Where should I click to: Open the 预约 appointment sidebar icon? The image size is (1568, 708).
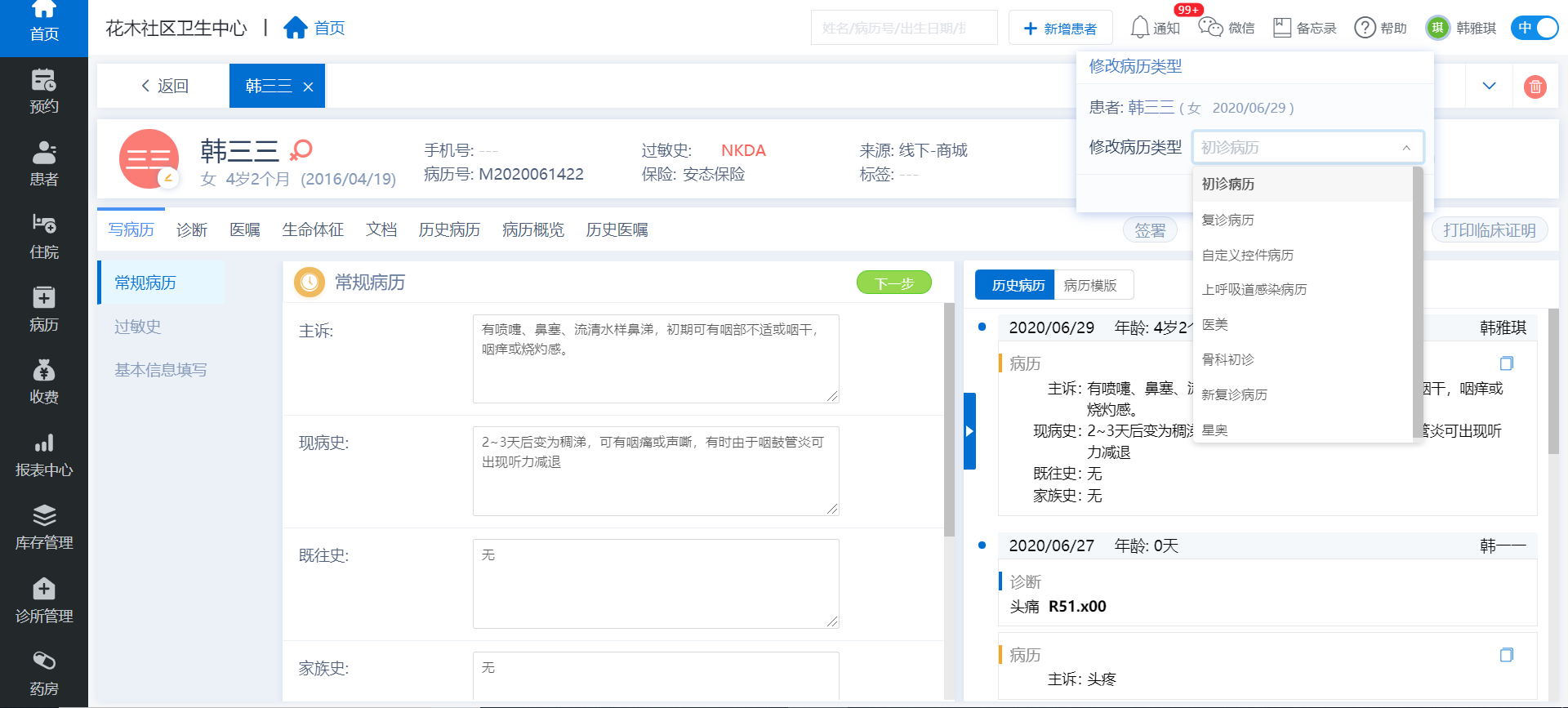(44, 81)
